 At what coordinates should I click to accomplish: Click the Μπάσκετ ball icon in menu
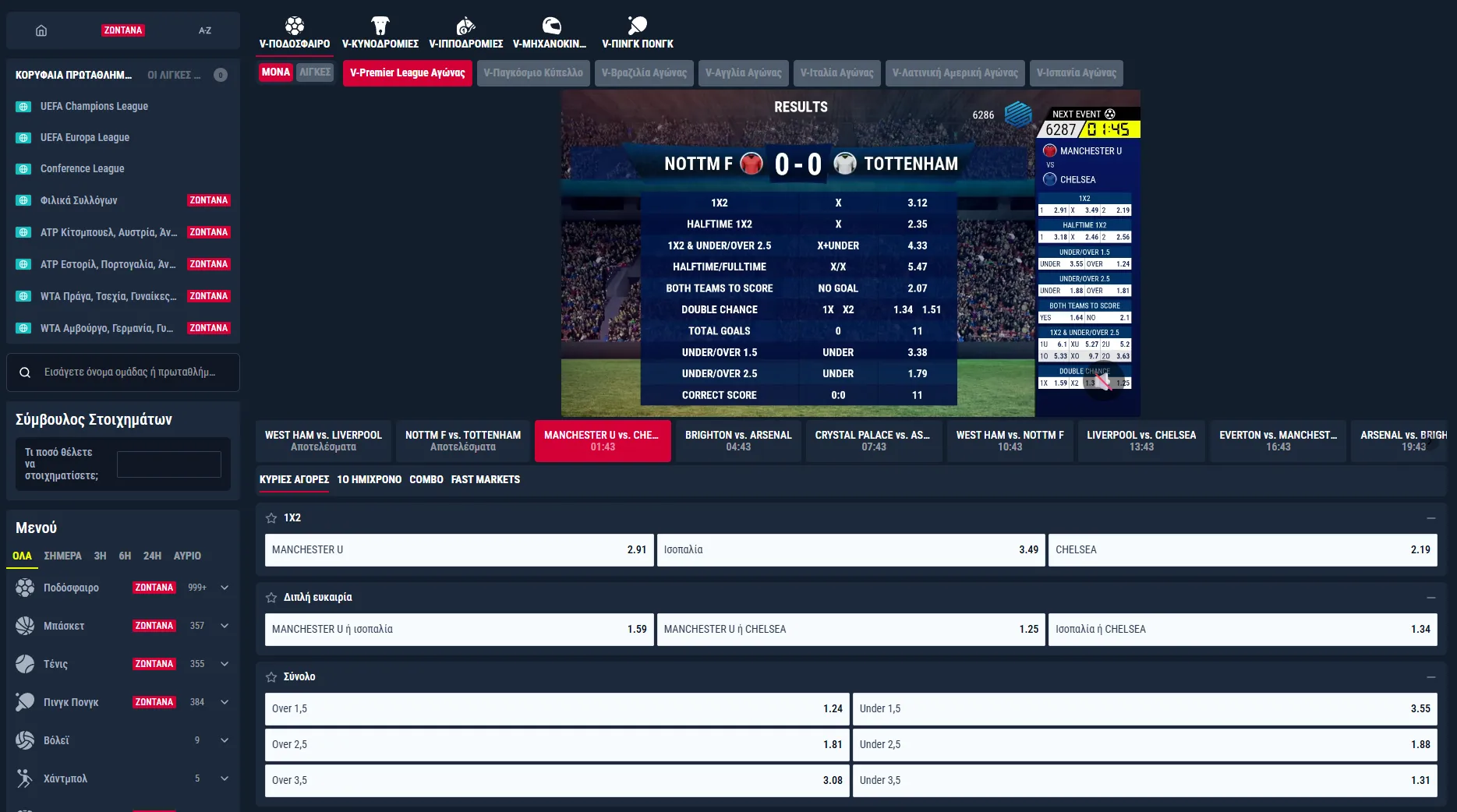coord(25,626)
